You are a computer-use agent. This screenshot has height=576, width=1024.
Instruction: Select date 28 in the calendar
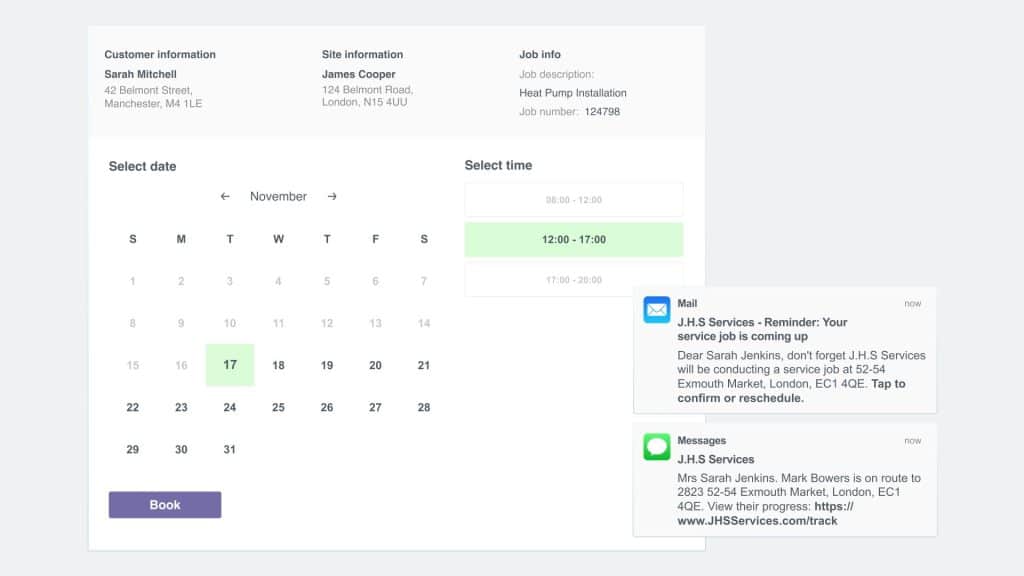424,408
